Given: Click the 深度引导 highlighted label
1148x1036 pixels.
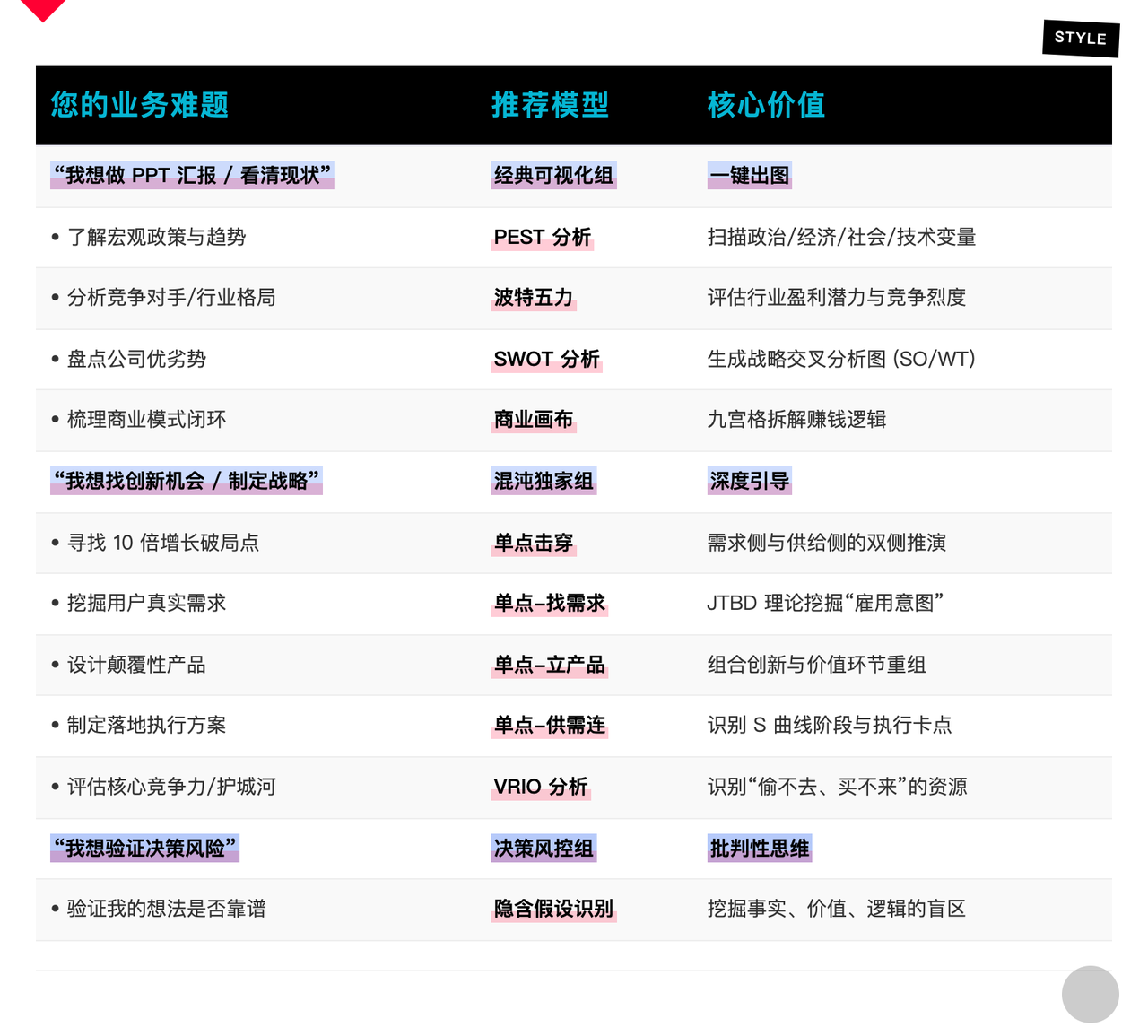Looking at the screenshot, I should (748, 482).
